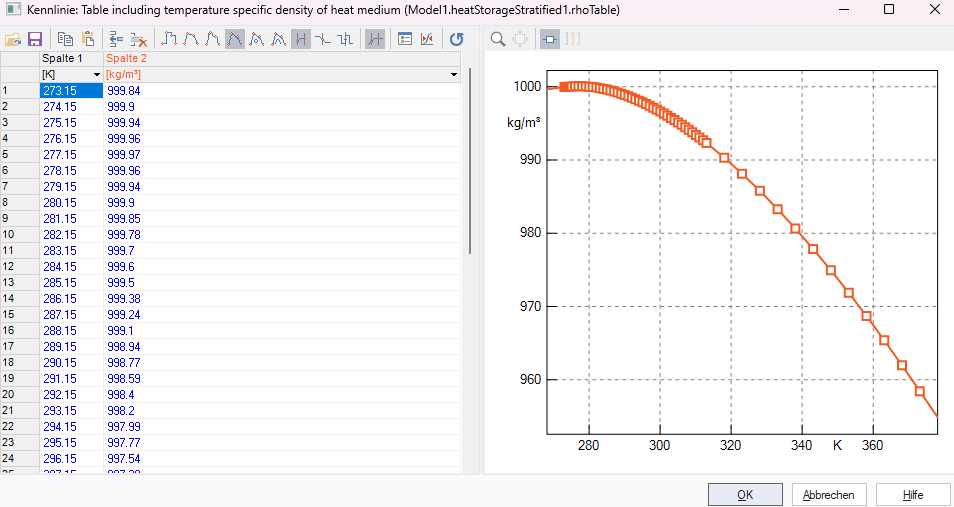Select the cell with value 288.15
This screenshot has height=507, width=954.
click(71, 330)
